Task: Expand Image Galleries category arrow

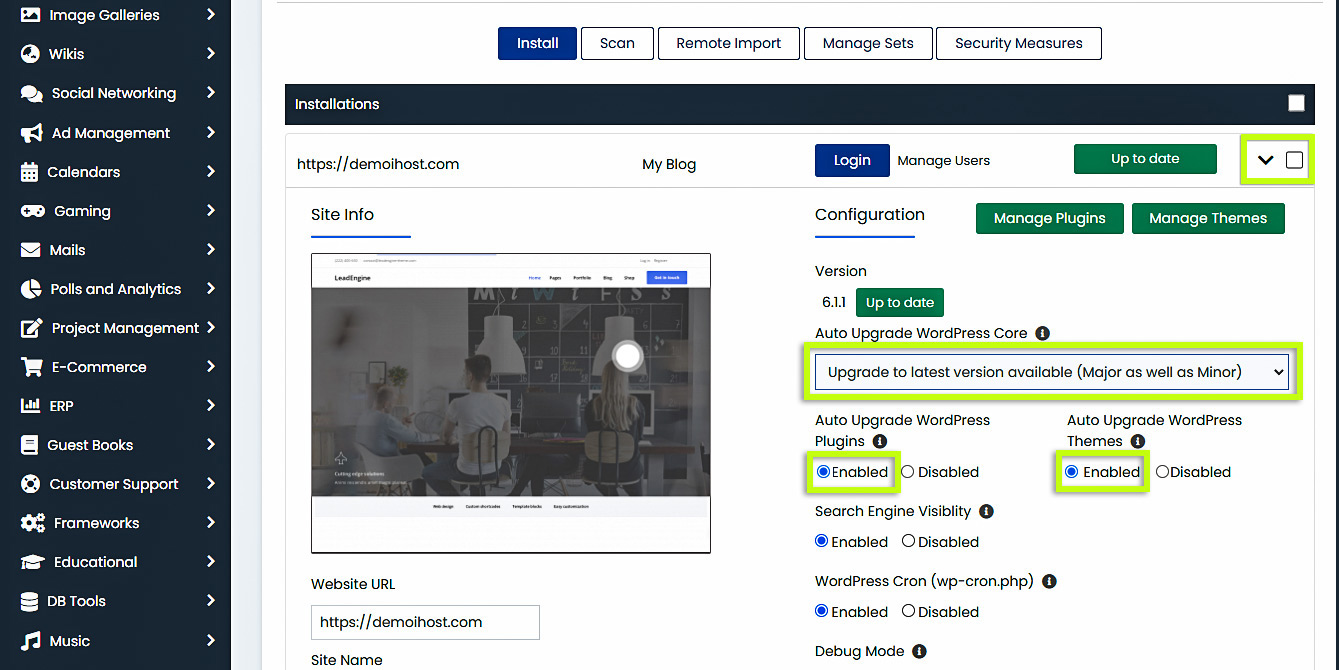Action: 210,15
